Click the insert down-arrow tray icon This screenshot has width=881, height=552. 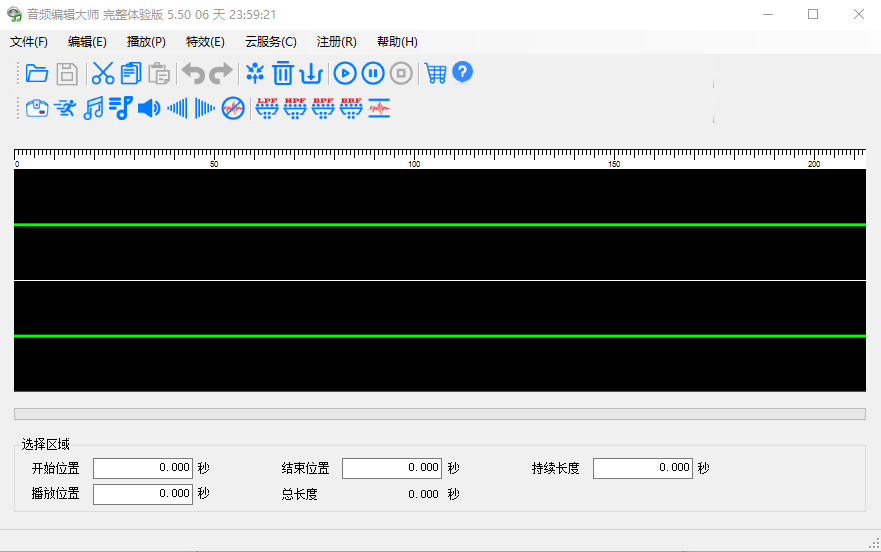[311, 74]
